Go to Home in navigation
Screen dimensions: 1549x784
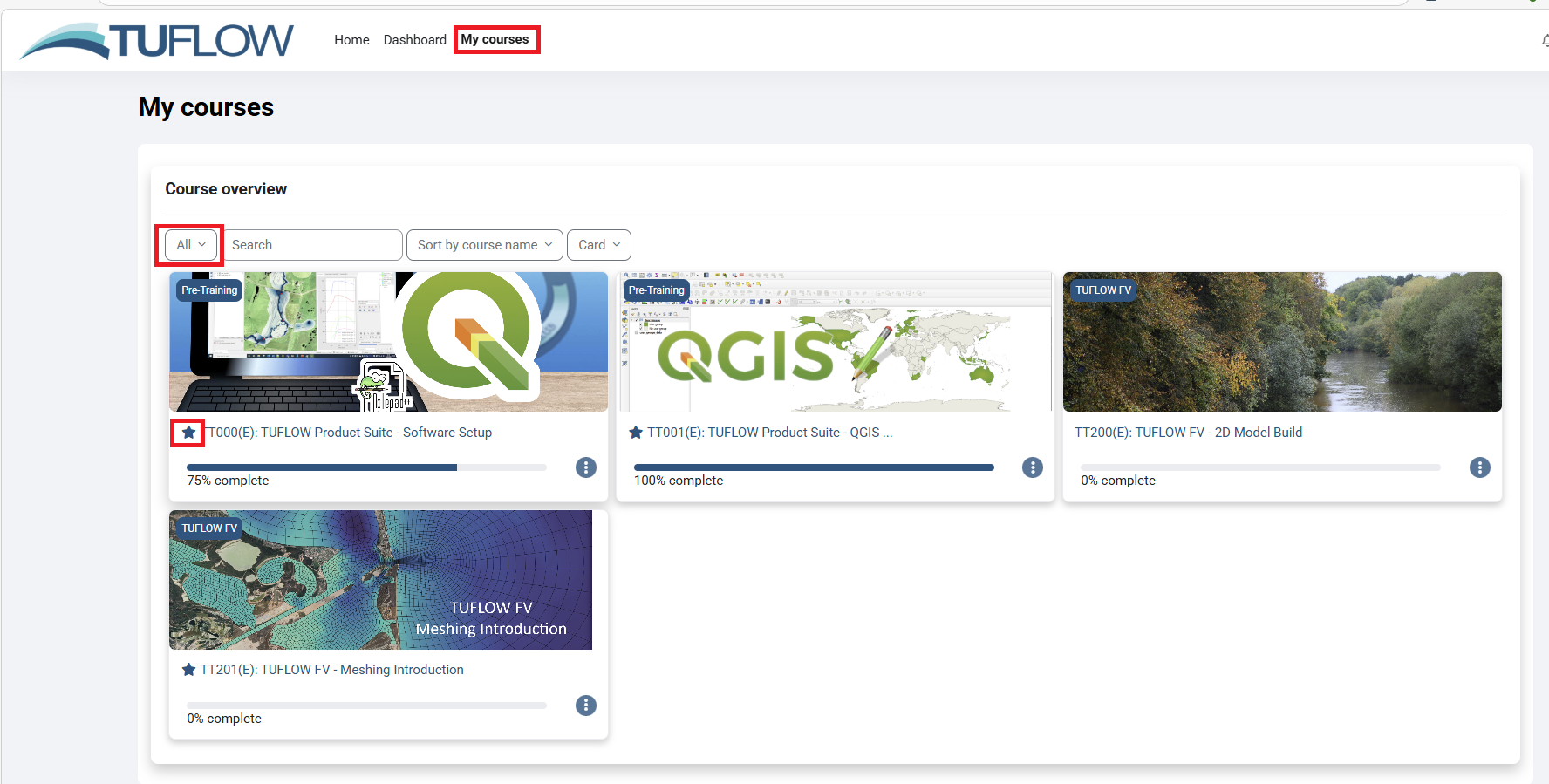click(351, 40)
